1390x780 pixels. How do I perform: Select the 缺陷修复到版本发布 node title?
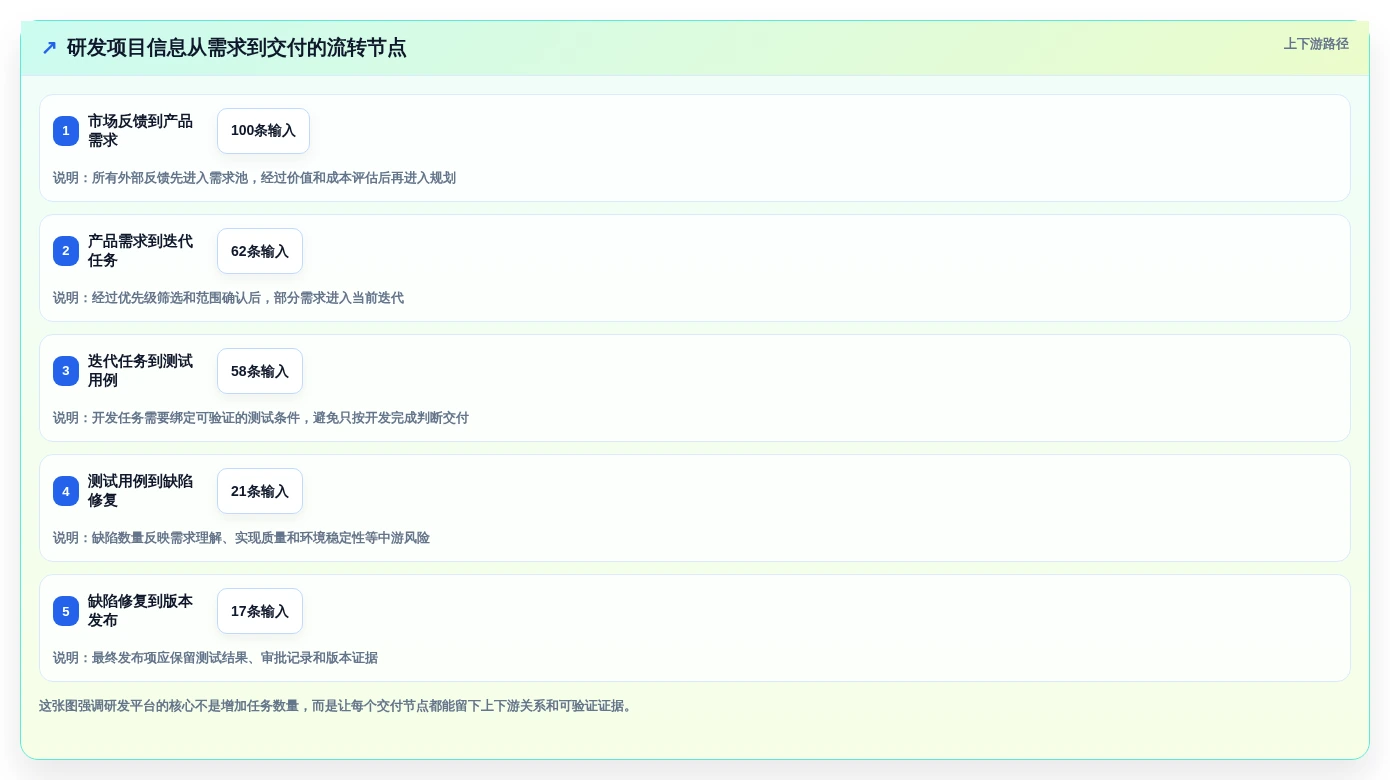point(141,611)
